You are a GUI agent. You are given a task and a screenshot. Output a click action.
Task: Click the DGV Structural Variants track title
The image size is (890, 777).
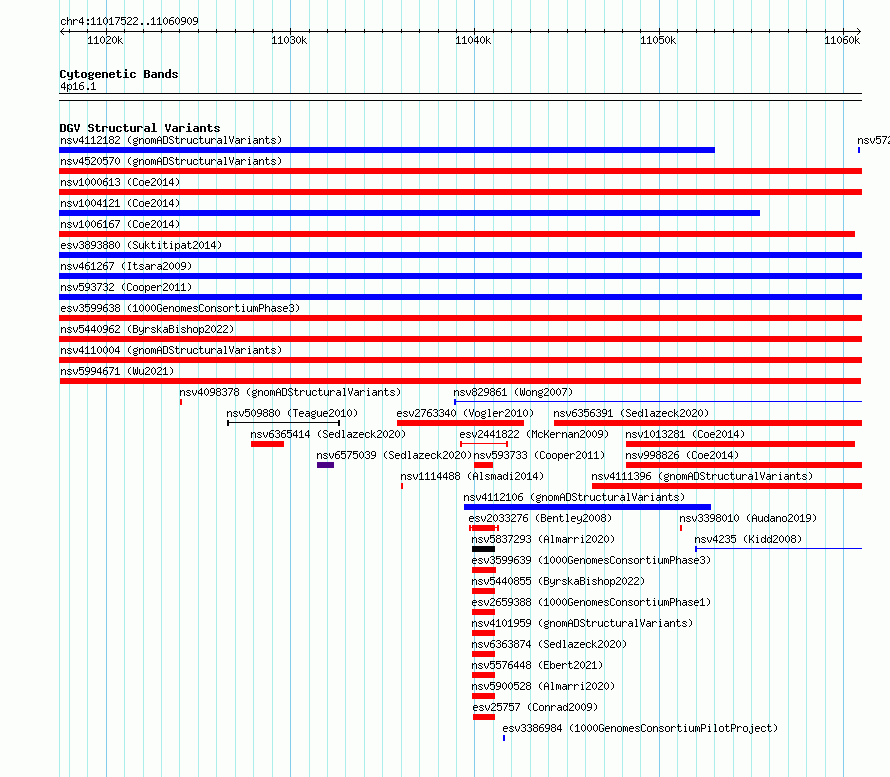point(140,128)
